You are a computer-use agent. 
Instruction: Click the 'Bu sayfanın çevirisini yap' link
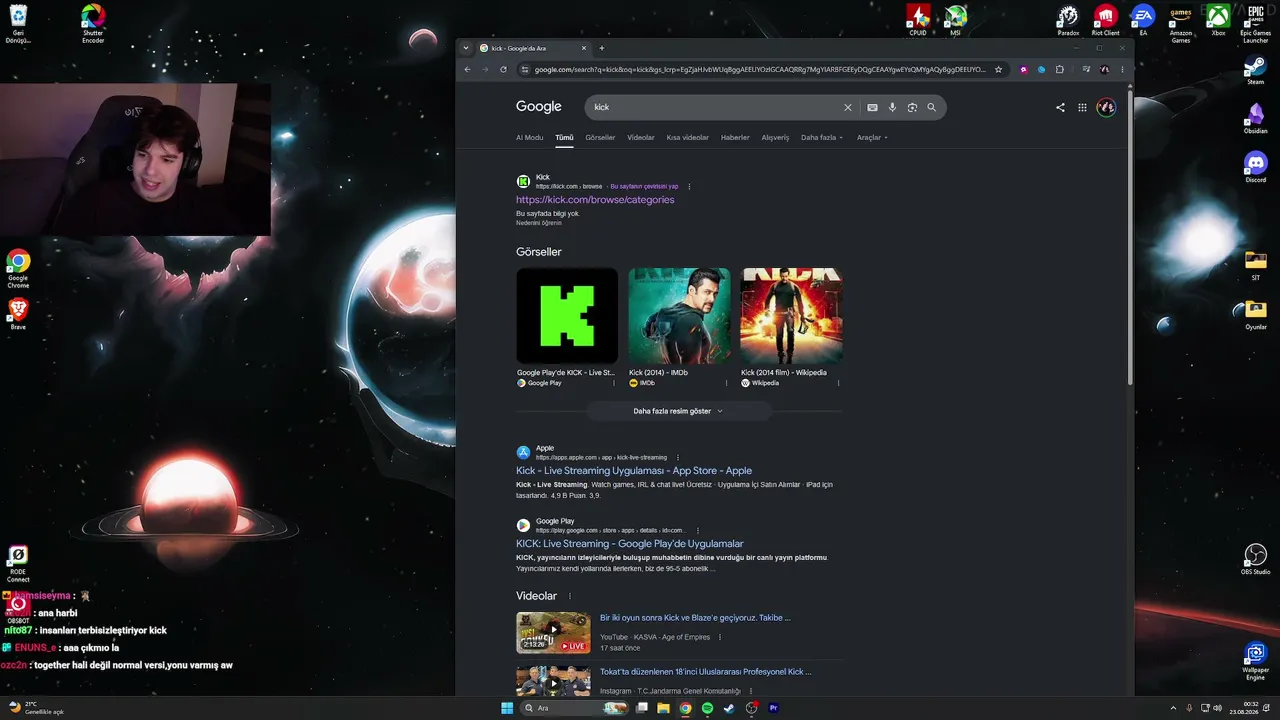(644, 186)
